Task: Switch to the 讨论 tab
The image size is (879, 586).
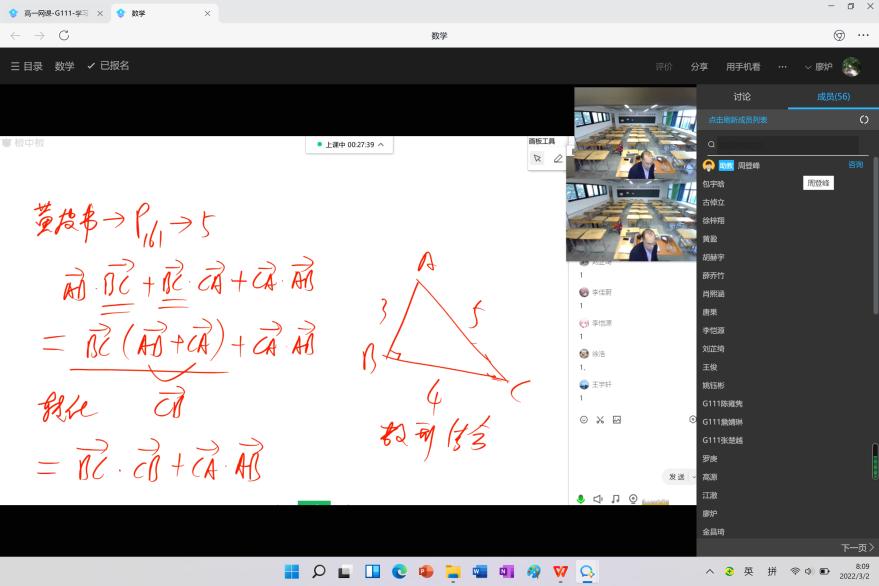Action: coord(742,96)
